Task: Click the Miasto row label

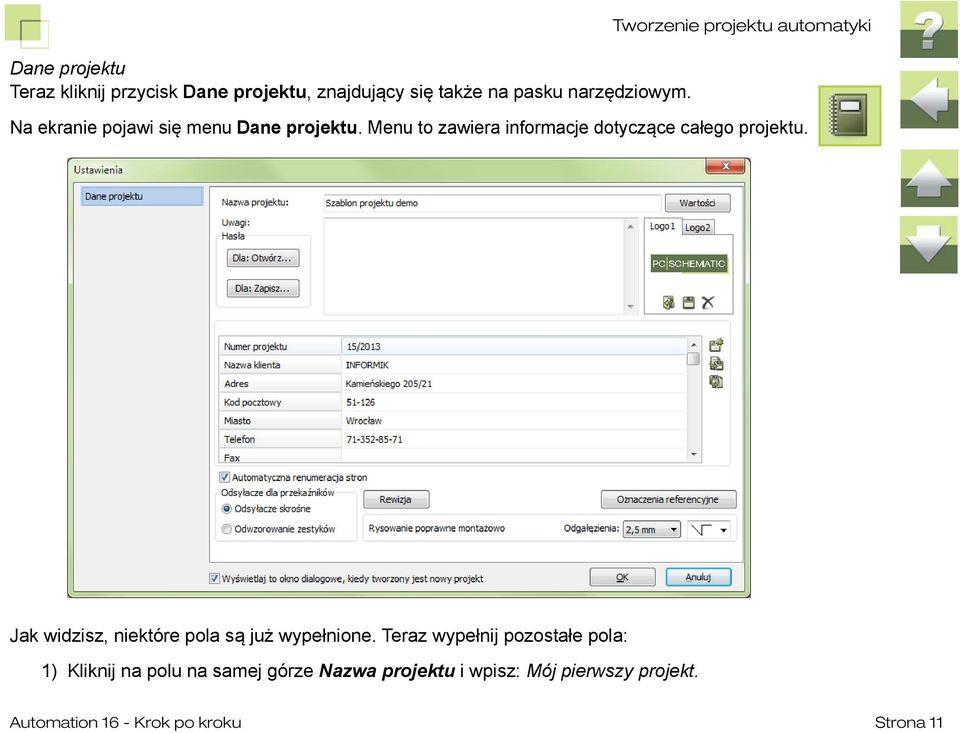Action: point(280,421)
